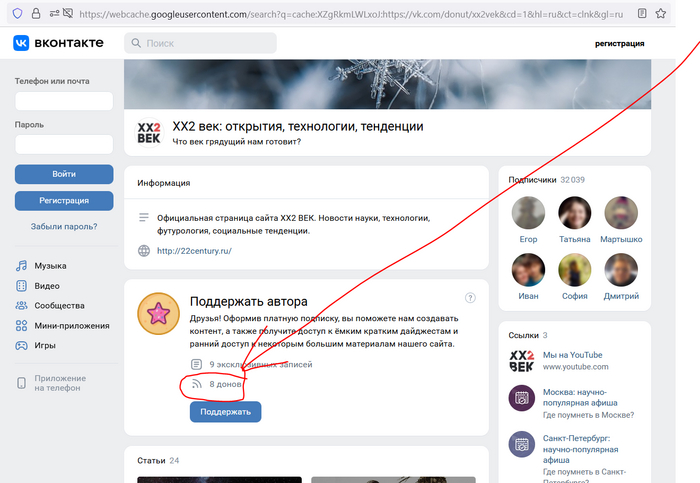700x483 pixels.
Task: Open subscriber Татьяна's avatar
Action: [575, 212]
